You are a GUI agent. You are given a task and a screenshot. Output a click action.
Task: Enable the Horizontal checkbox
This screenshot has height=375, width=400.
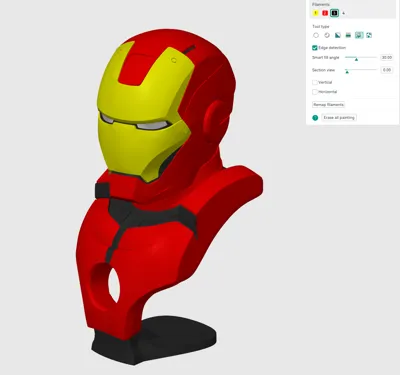(315, 92)
